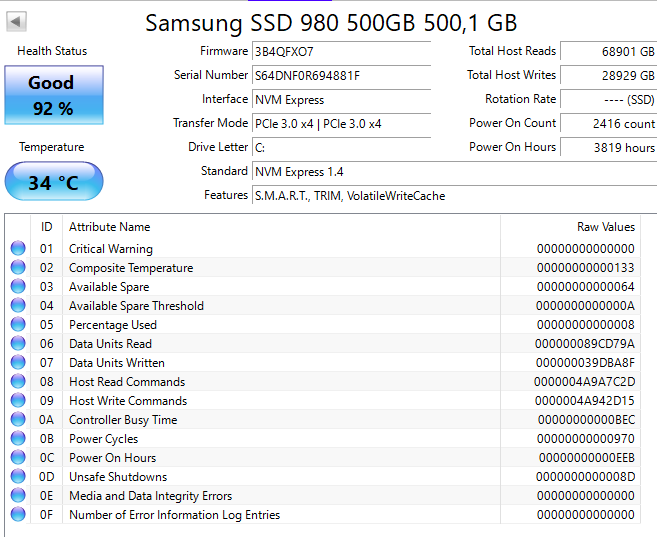Screen dimensions: 657x537
Task: Click the status orb for Power Cycles
Action: (x=18, y=438)
